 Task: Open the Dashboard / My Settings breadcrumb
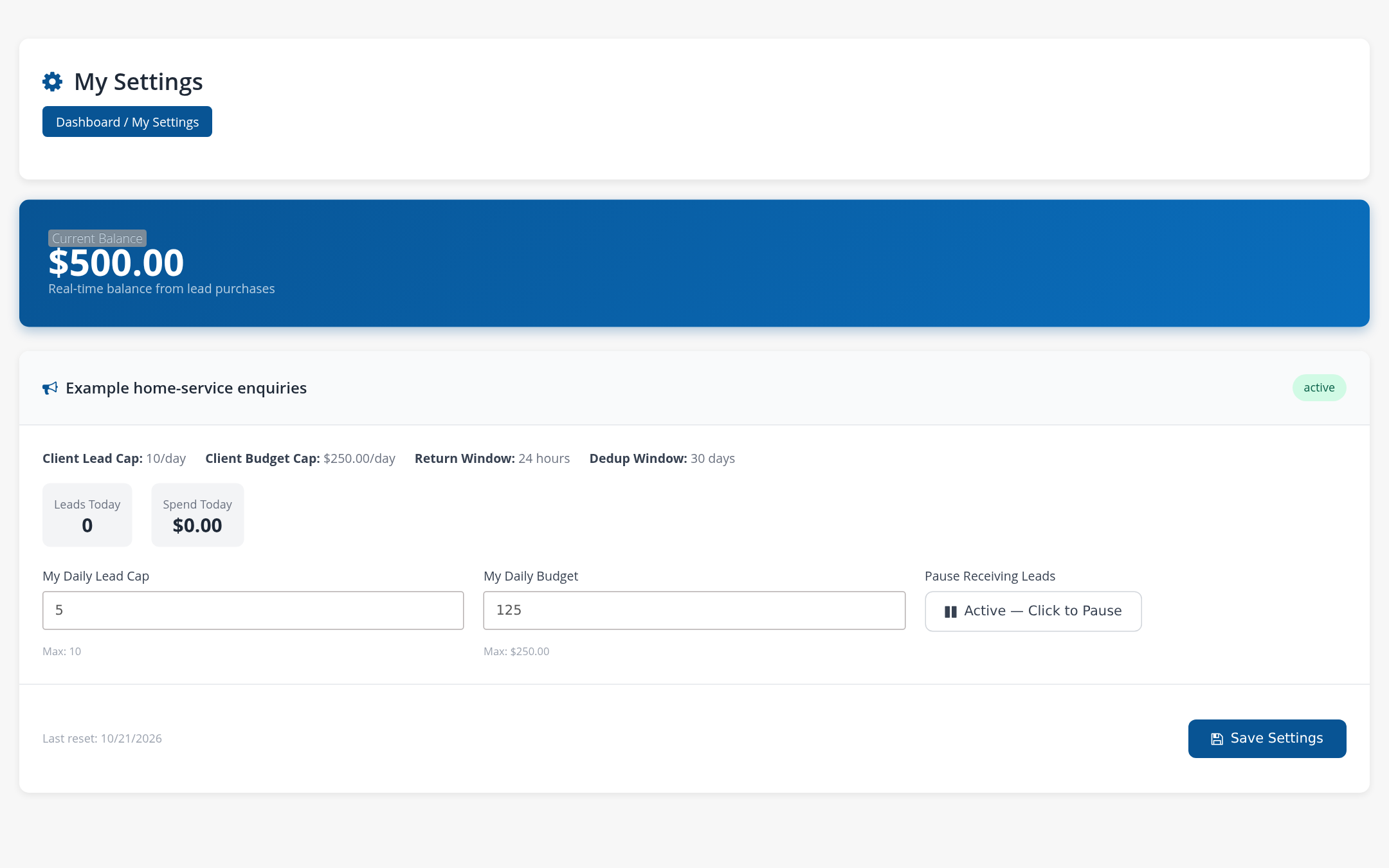coord(127,122)
